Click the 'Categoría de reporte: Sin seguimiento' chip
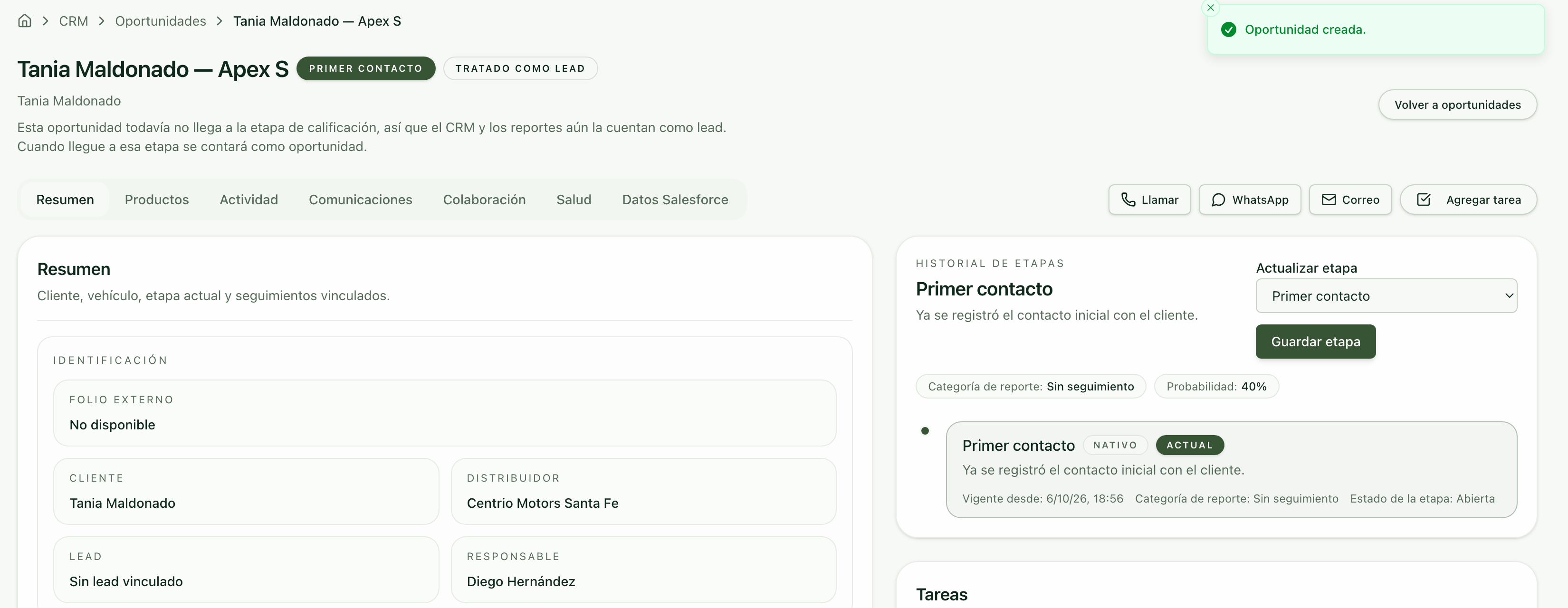1568x608 pixels. tap(1031, 387)
